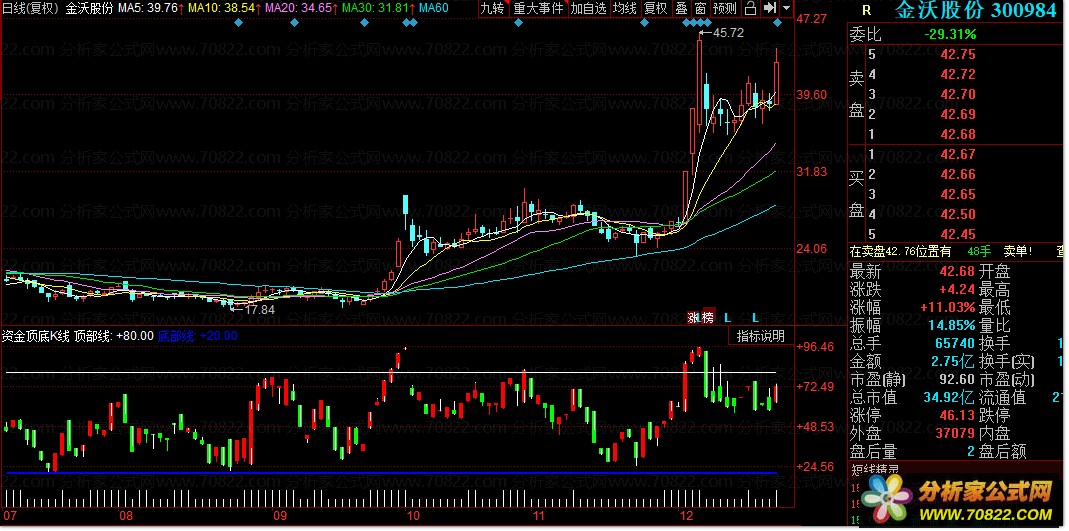Click the 涨榜 badge under the price chart
1069x531 pixels.
pyautogui.click(x=700, y=317)
